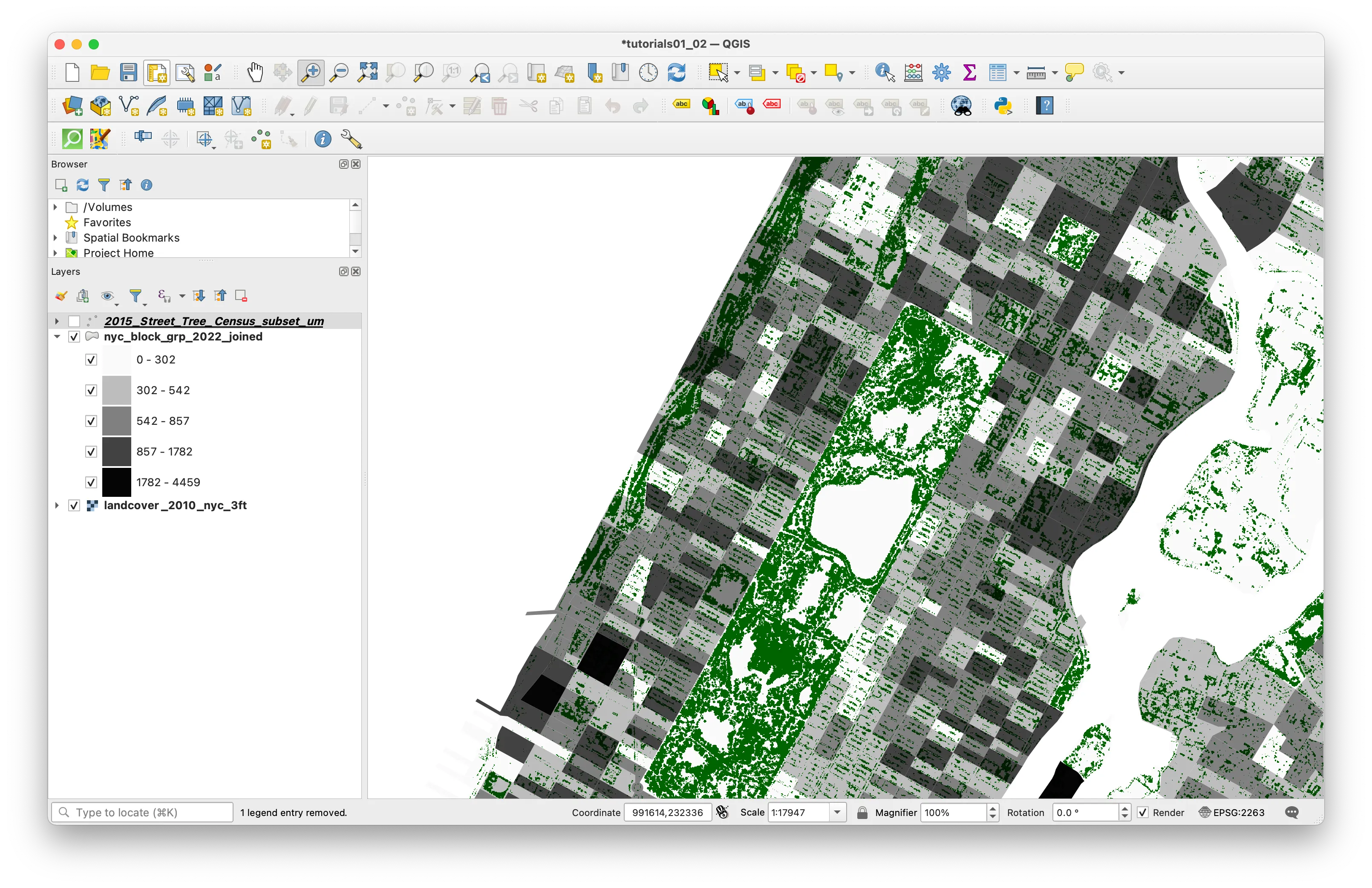Expand the landcover_2010_nyc_3ft layer
Screen dimensions: 1372x888
coord(57,506)
